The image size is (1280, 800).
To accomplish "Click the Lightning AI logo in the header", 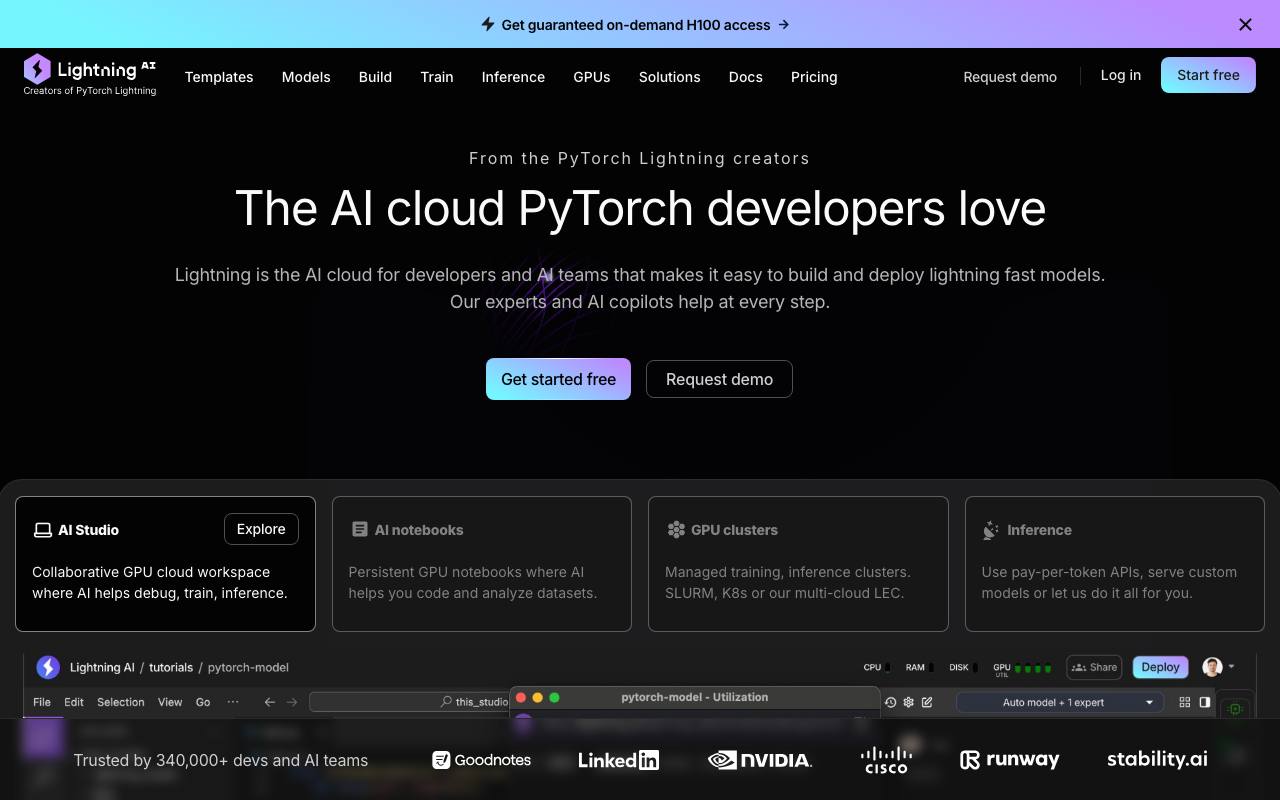I will click(x=90, y=75).
